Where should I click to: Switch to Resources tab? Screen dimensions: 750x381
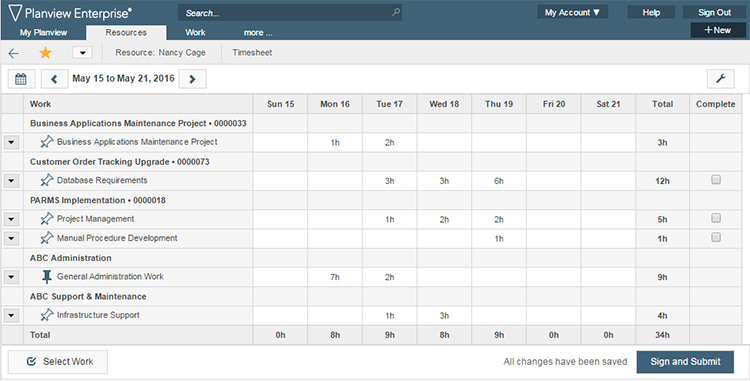(x=126, y=33)
